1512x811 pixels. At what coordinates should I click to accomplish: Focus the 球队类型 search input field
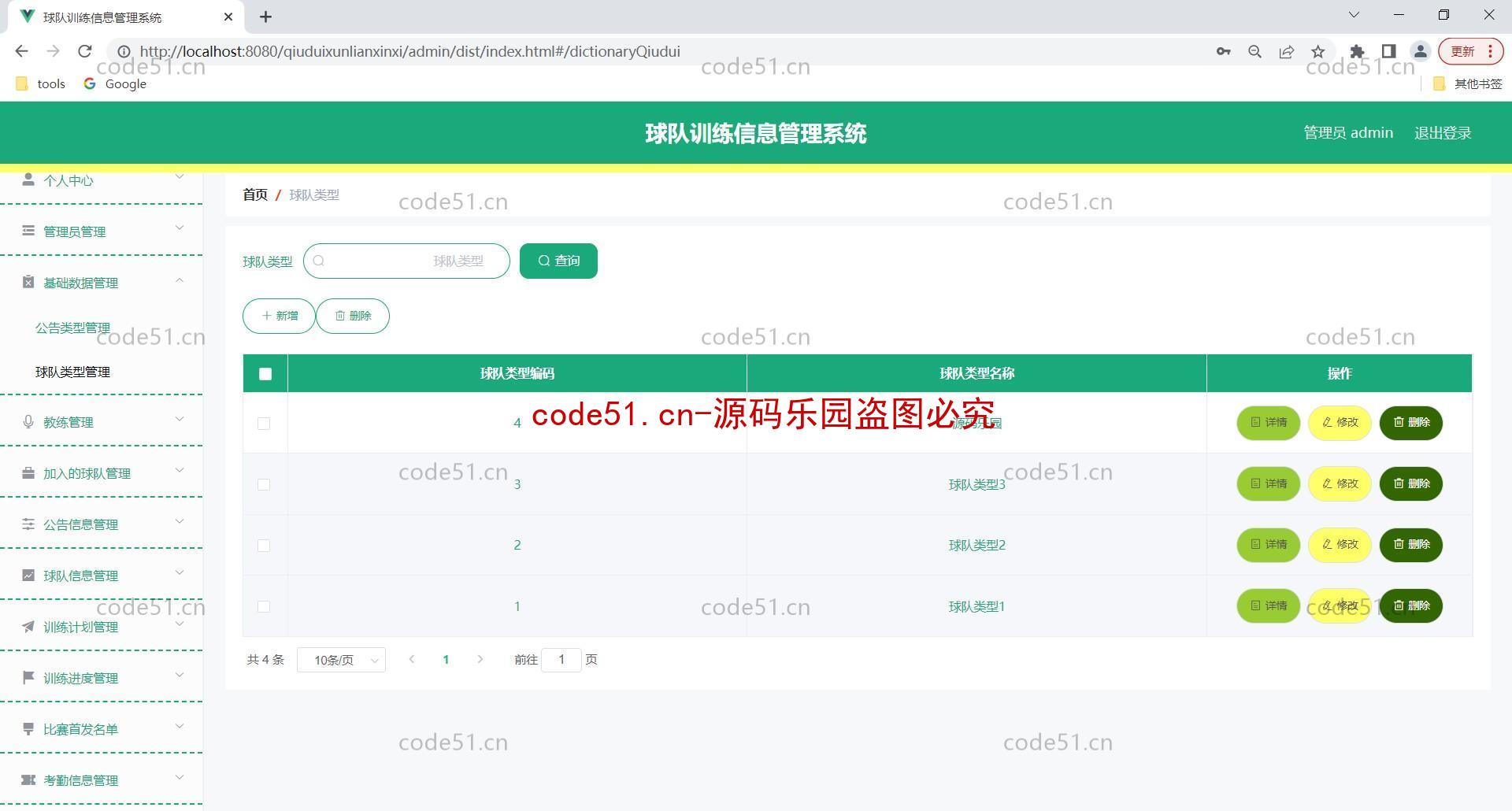[406, 261]
